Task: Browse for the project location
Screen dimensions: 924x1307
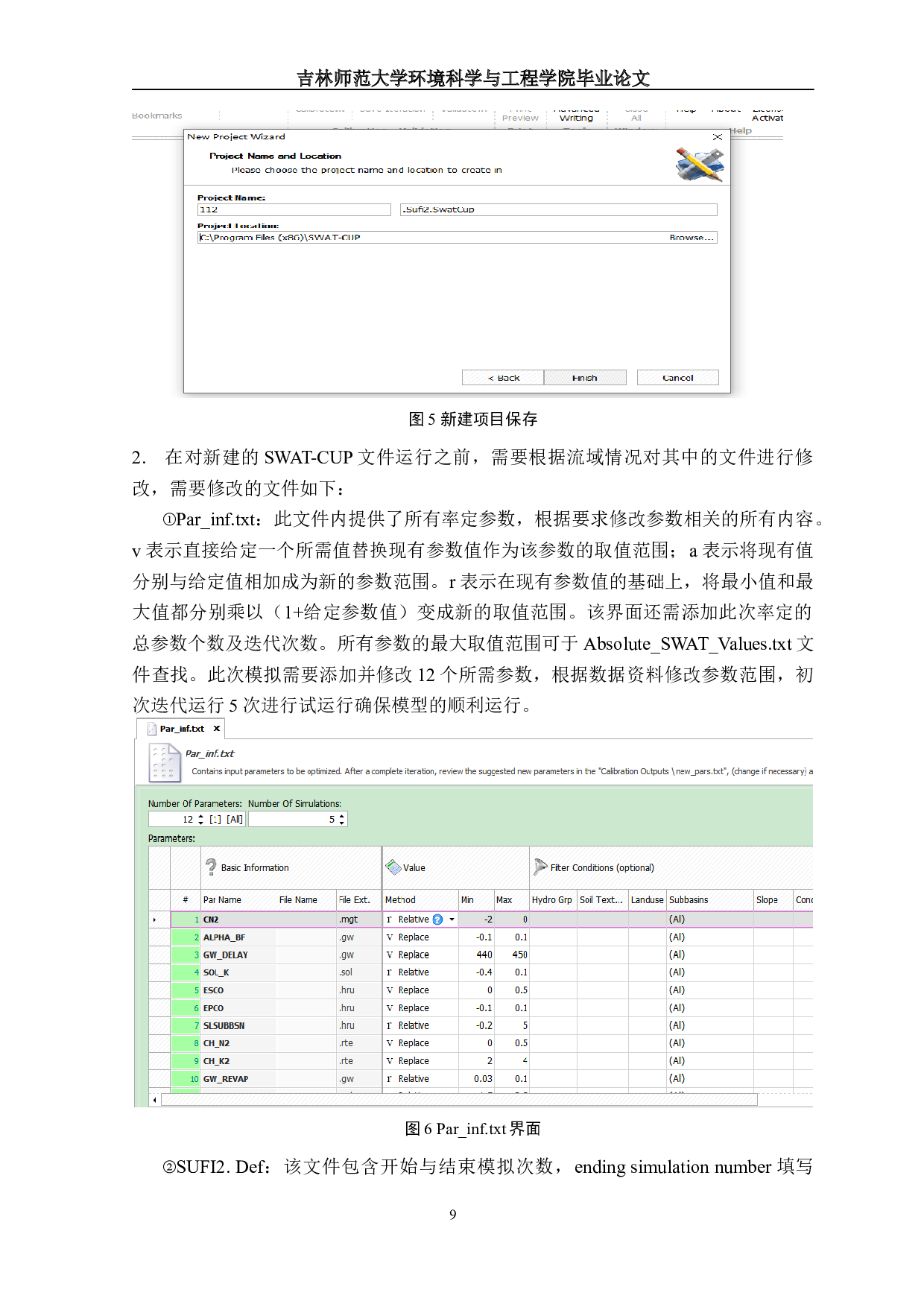Action: point(691,238)
